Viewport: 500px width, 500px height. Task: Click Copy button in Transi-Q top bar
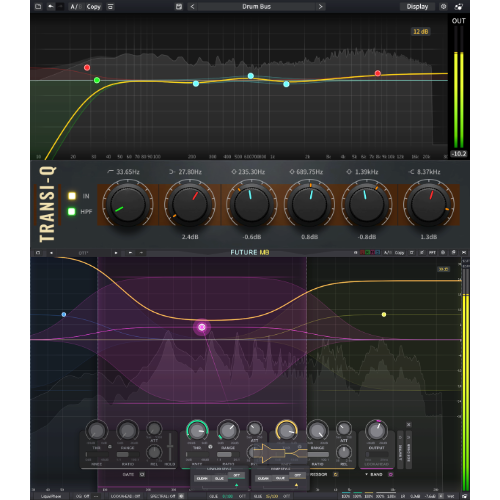(x=94, y=7)
